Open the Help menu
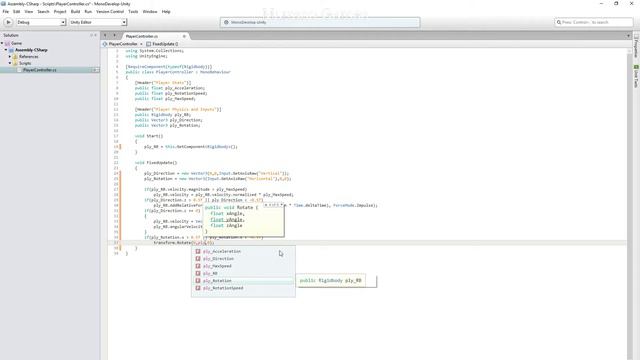This screenshot has height=360, width=640. (x=166, y=11)
